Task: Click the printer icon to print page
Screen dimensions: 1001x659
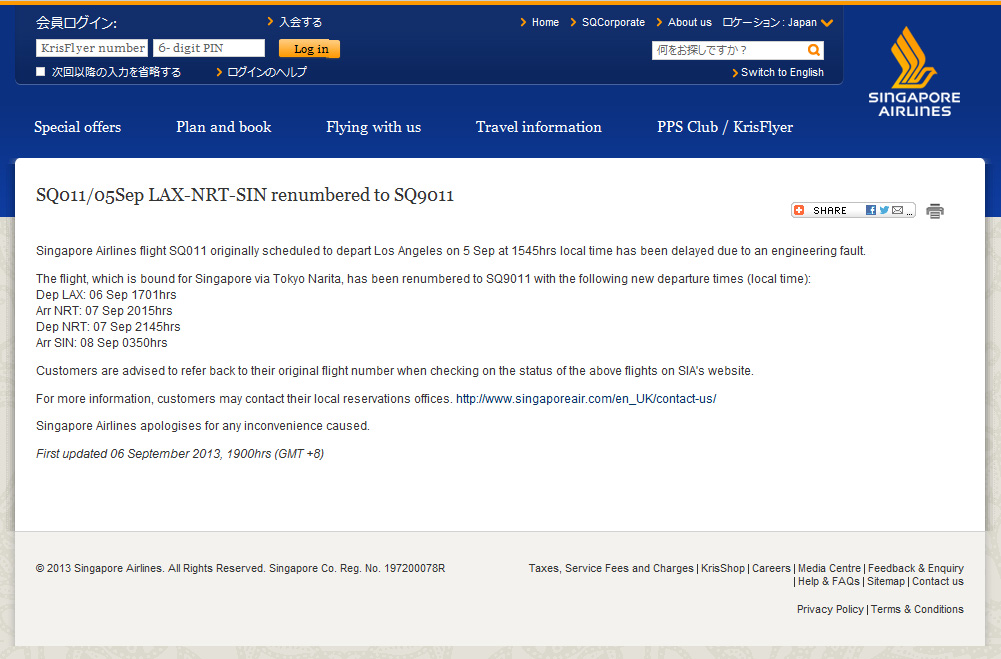Action: [x=935, y=211]
